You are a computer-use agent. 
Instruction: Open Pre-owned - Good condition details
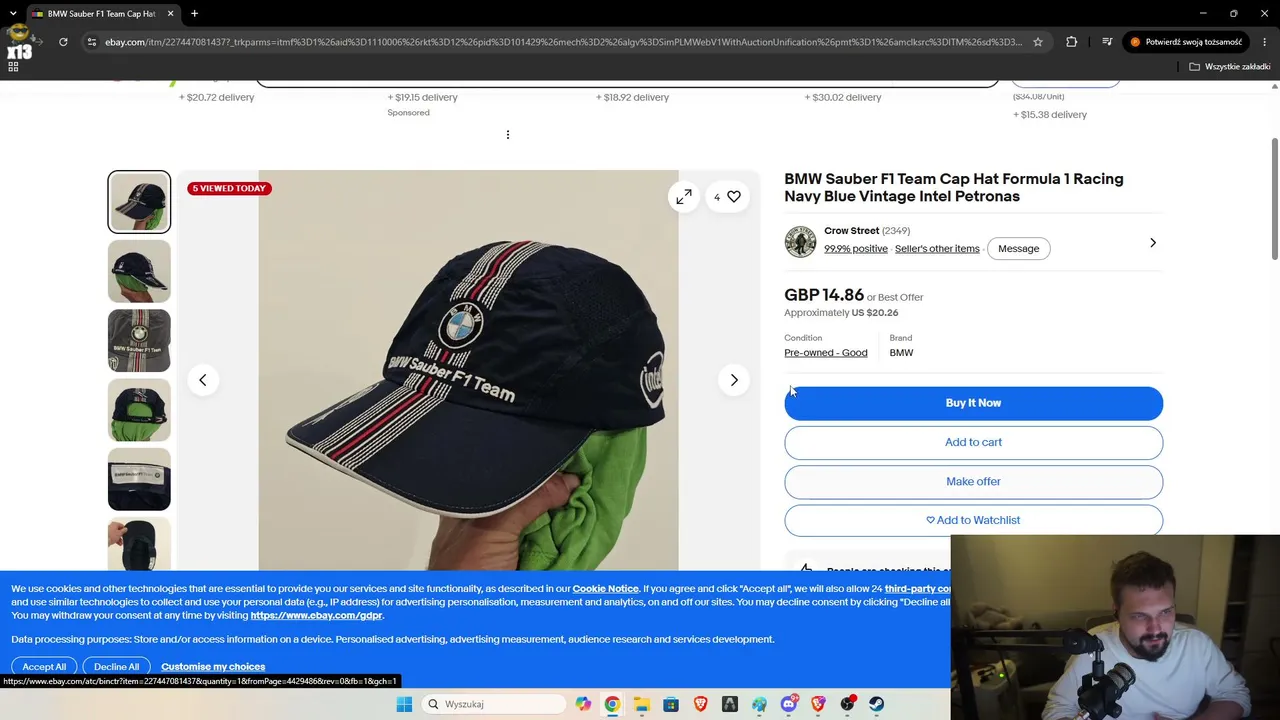[826, 353]
